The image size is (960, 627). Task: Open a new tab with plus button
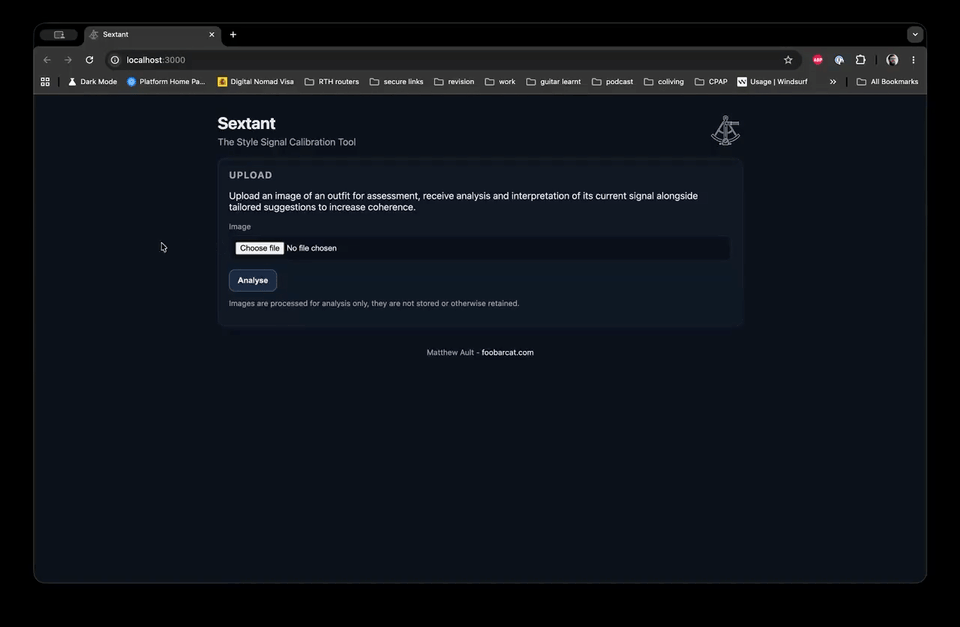coord(233,35)
